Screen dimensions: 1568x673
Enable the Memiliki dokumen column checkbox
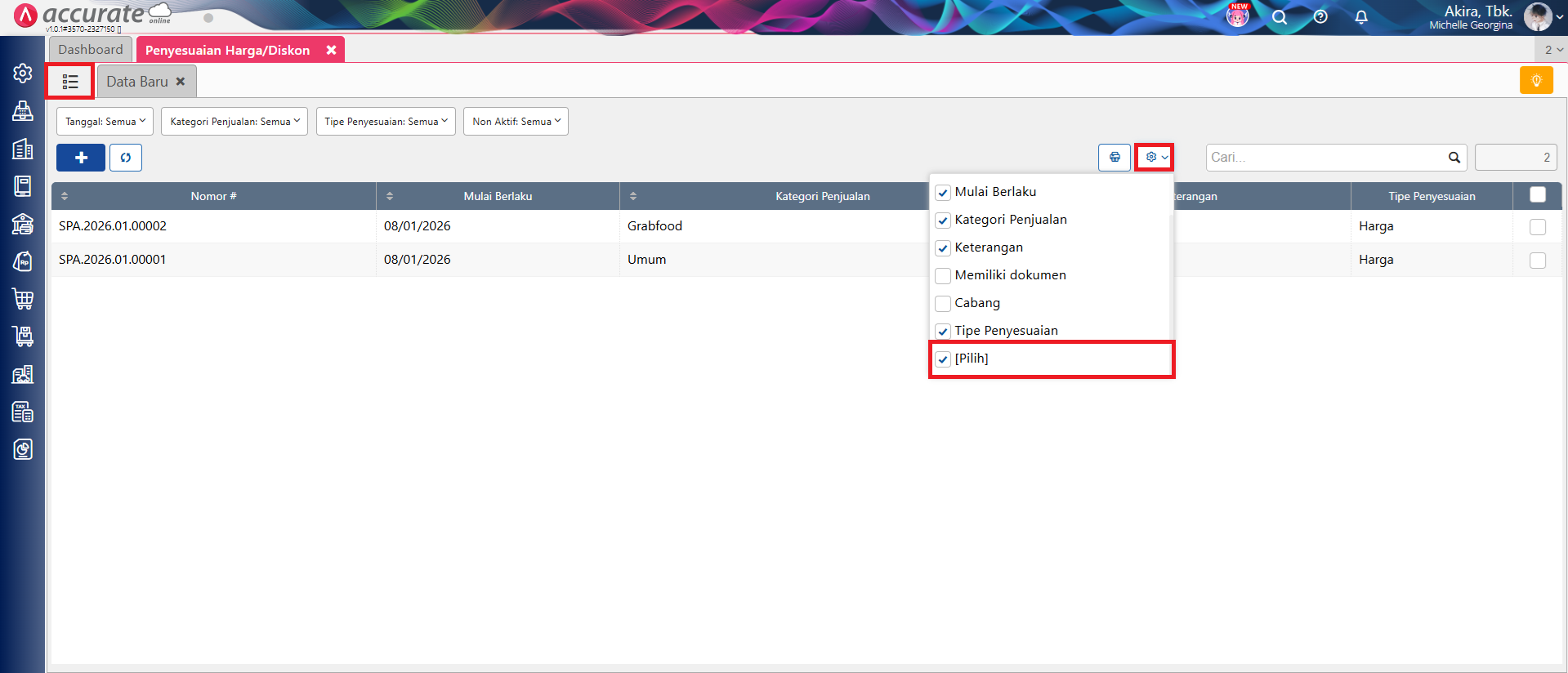pos(943,276)
